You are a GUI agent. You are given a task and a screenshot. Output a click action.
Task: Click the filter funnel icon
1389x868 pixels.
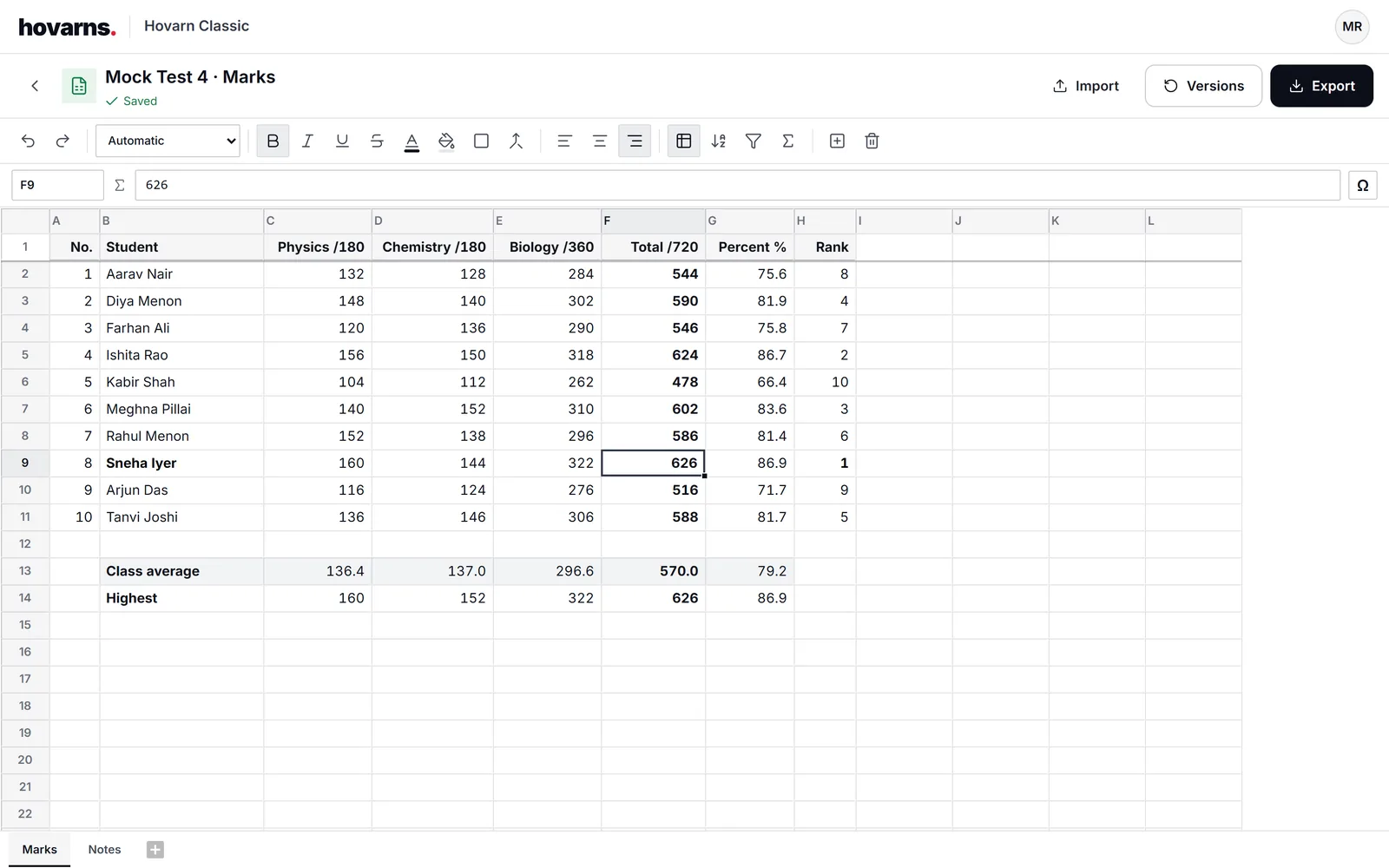753,141
